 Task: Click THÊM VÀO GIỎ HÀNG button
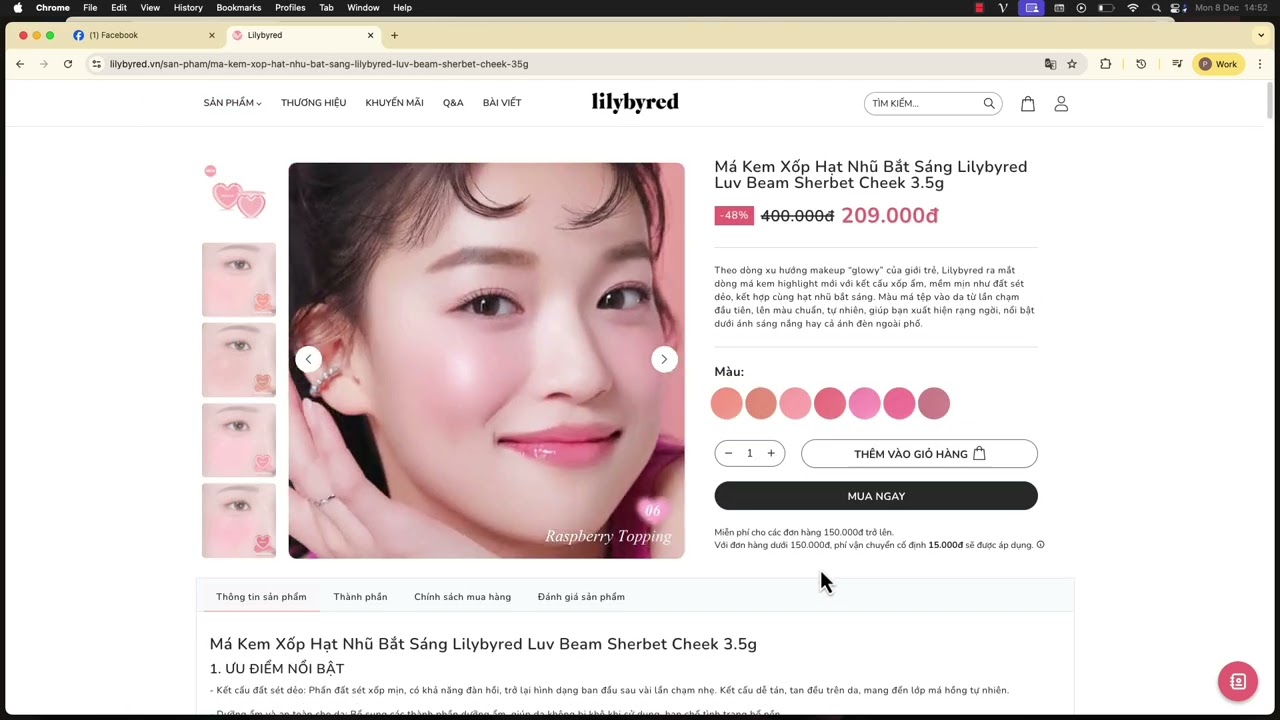(x=919, y=453)
